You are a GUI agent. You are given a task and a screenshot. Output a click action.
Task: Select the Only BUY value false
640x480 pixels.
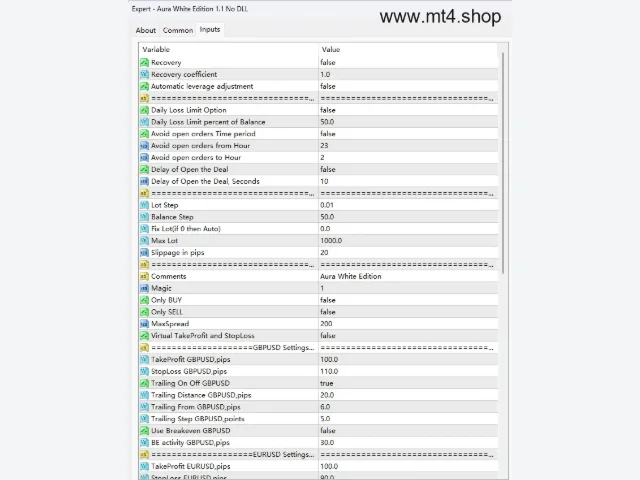tap(328, 300)
